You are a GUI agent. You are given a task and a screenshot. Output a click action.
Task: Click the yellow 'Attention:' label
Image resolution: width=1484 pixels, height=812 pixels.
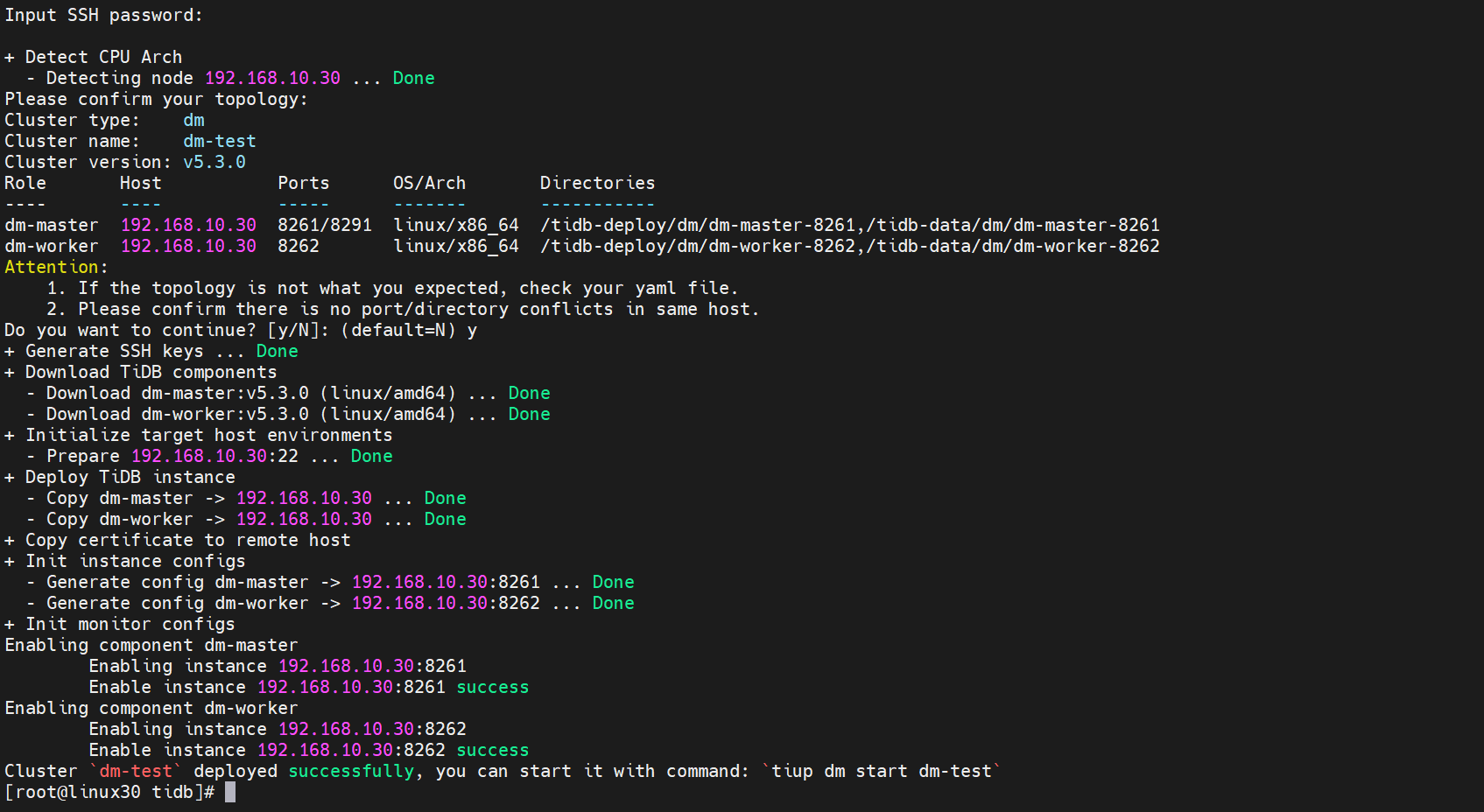point(56,267)
